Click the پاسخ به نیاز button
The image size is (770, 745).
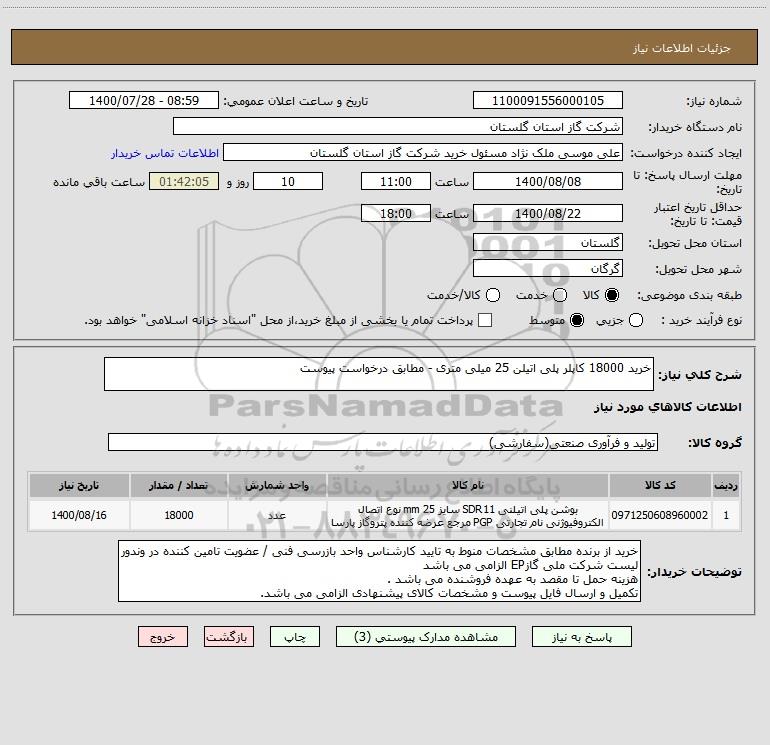click(582, 637)
